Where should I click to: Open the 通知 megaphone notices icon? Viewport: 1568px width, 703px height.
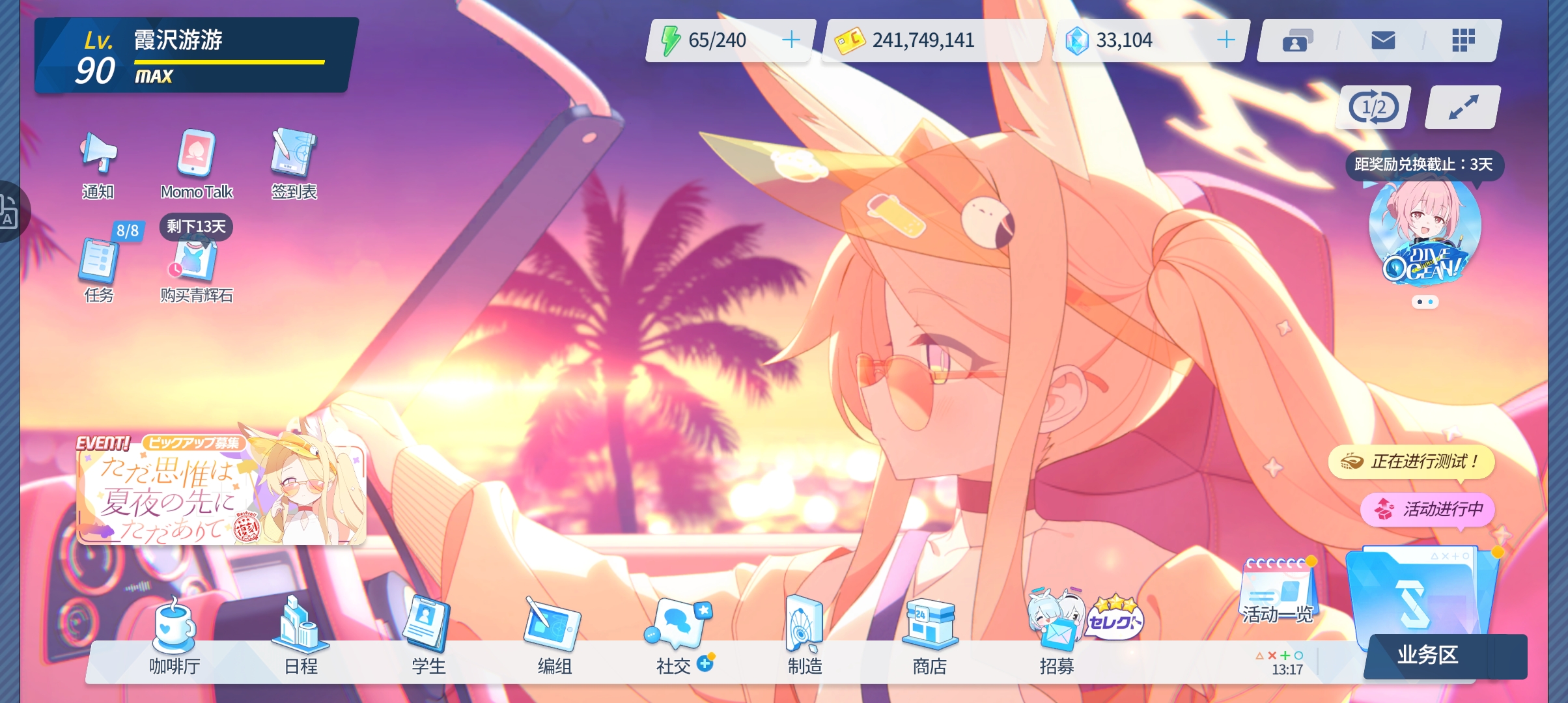click(x=98, y=164)
